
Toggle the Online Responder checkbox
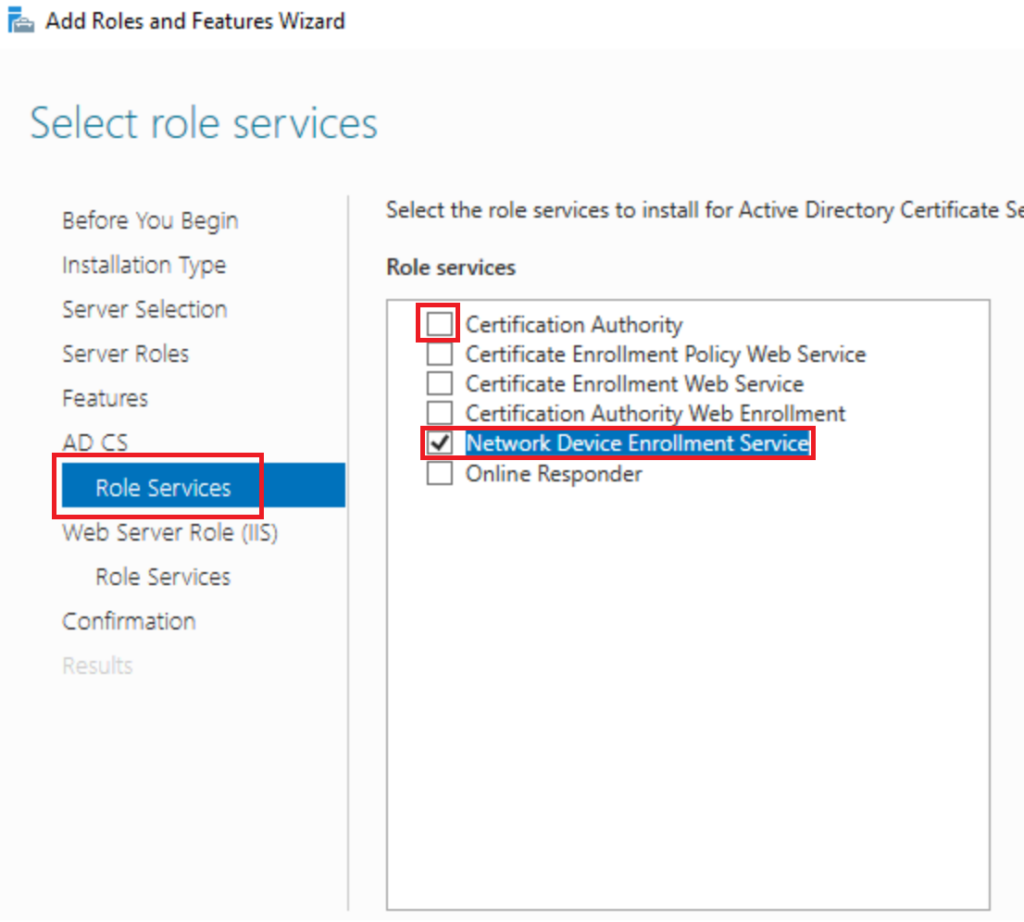[x=440, y=473]
